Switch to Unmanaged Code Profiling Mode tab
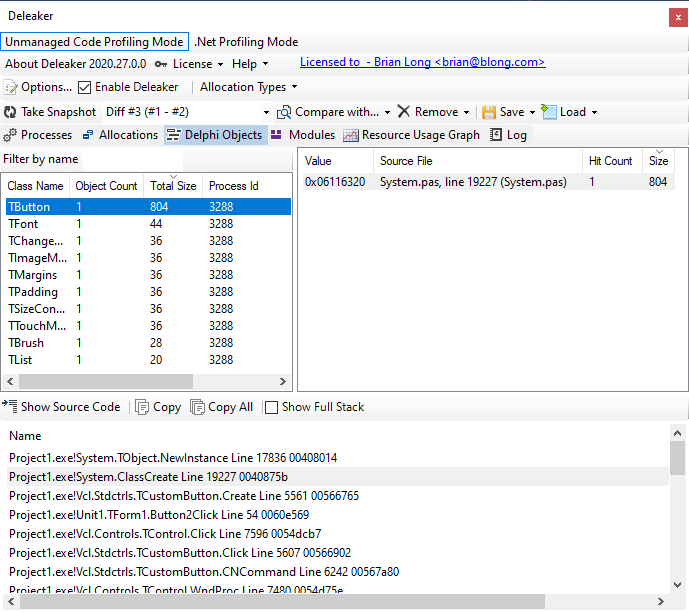The height and width of the screenshot is (613, 689). tap(94, 42)
